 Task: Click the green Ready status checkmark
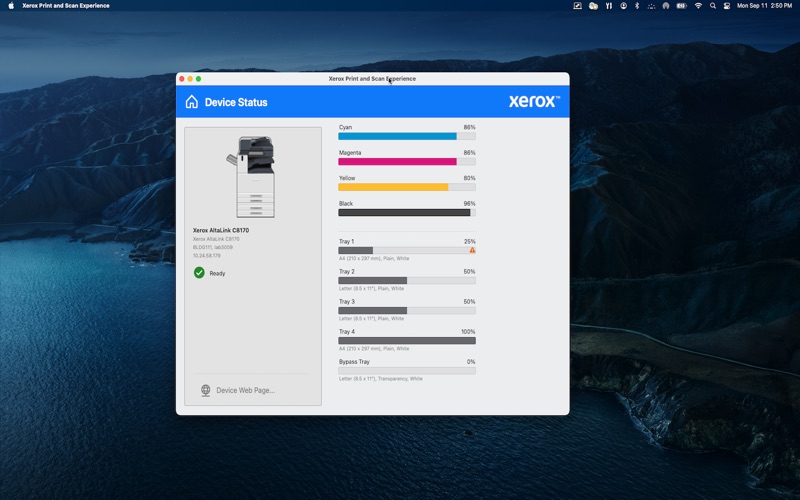pos(199,273)
